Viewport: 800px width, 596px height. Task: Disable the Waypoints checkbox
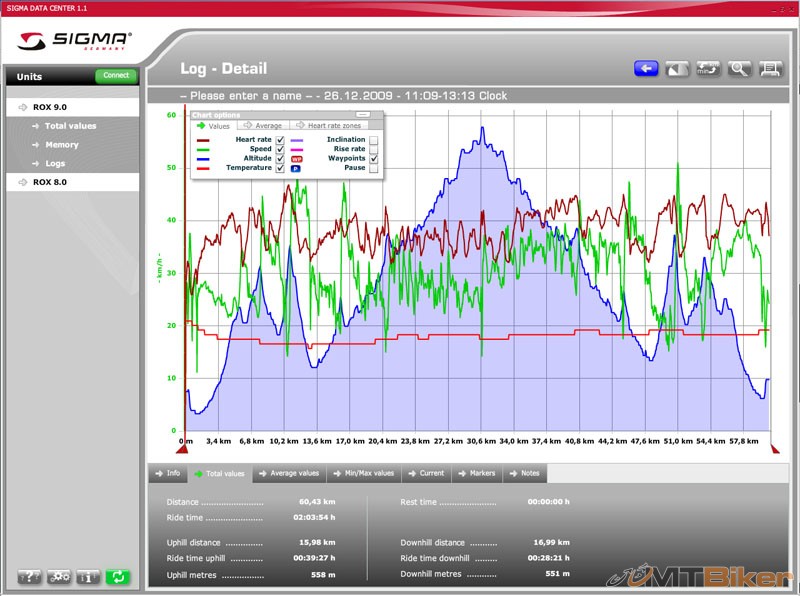374,159
